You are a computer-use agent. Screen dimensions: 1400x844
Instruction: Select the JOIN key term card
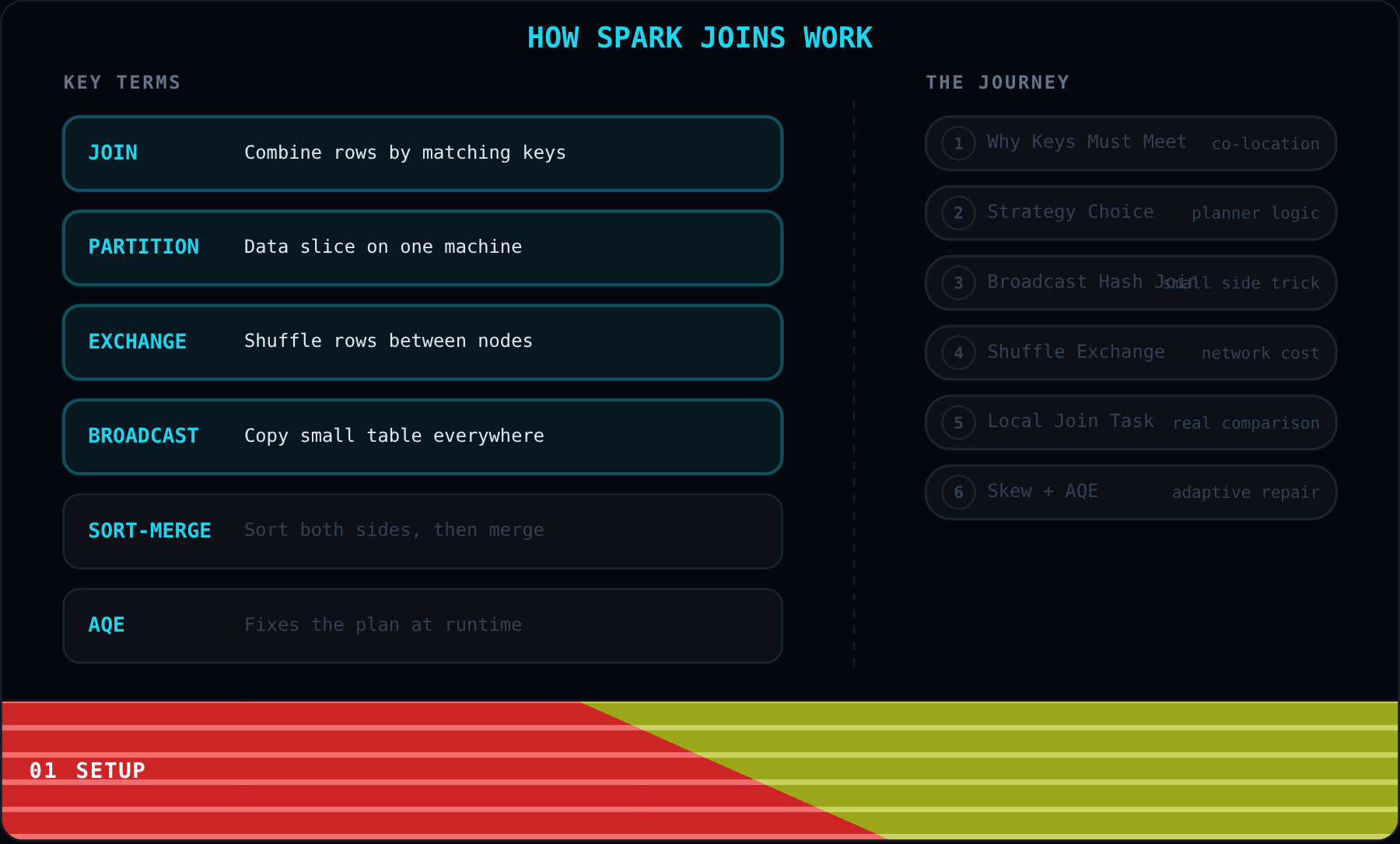click(x=422, y=153)
